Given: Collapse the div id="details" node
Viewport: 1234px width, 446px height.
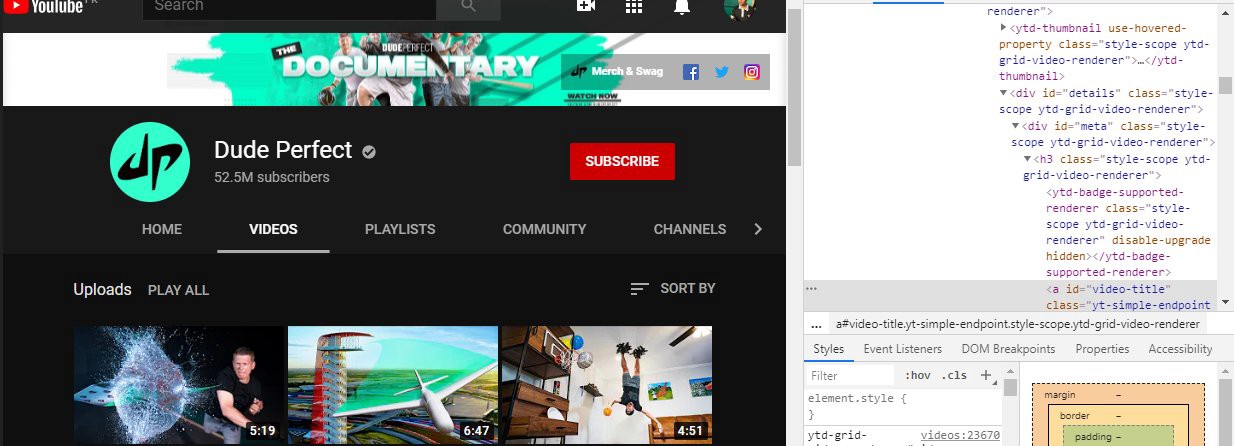Looking at the screenshot, I should (1003, 93).
